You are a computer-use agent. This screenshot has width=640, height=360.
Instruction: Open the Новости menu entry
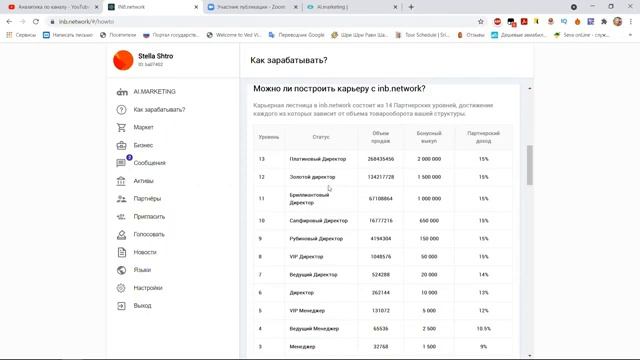click(144, 252)
